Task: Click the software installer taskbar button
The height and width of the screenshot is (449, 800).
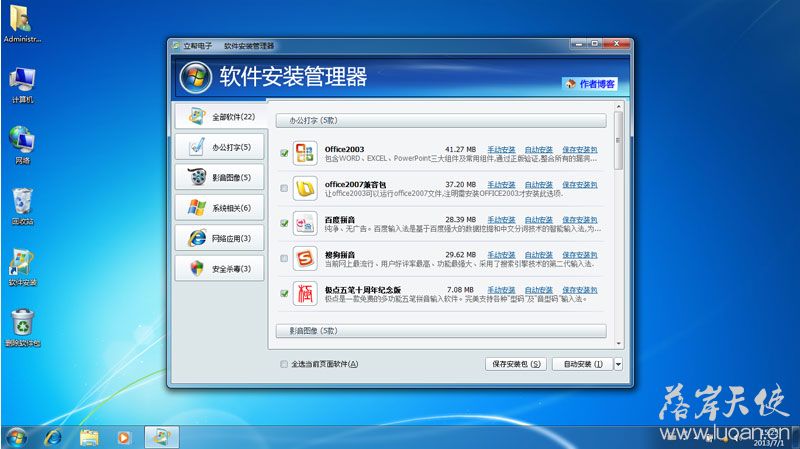Action: pyautogui.click(x=162, y=437)
